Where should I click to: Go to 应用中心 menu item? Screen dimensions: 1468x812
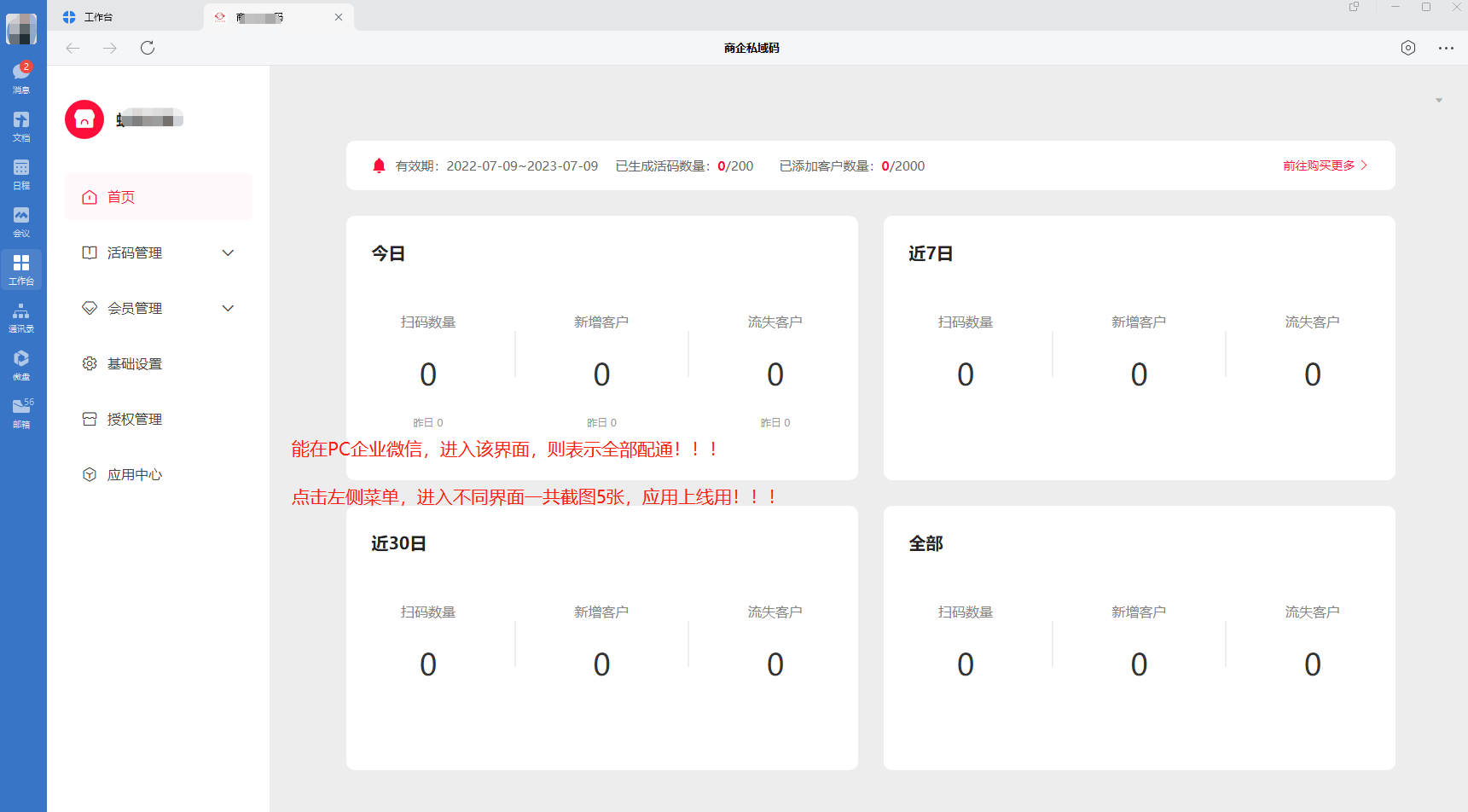pyautogui.click(x=134, y=474)
